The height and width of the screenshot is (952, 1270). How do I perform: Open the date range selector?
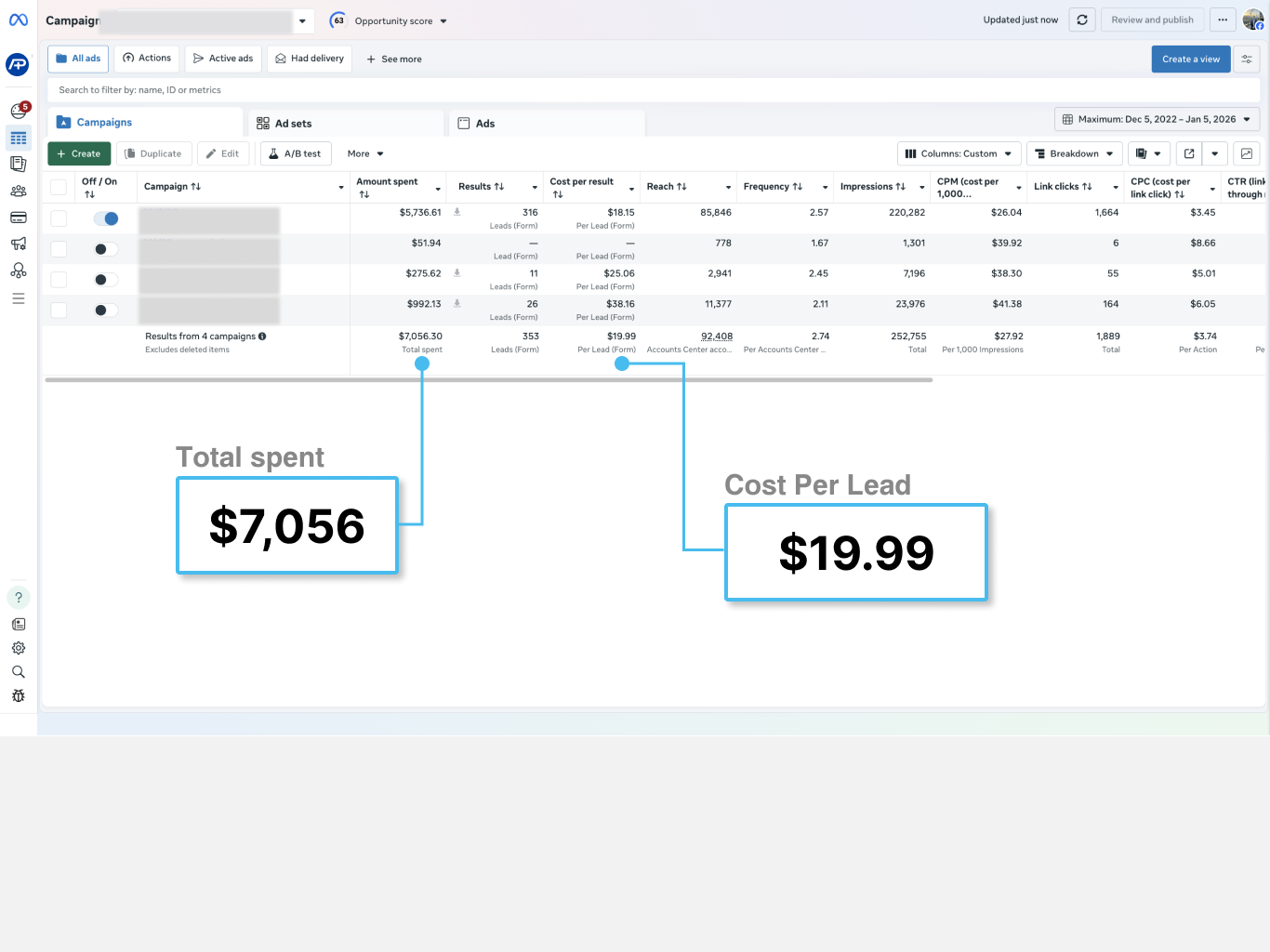(1157, 119)
